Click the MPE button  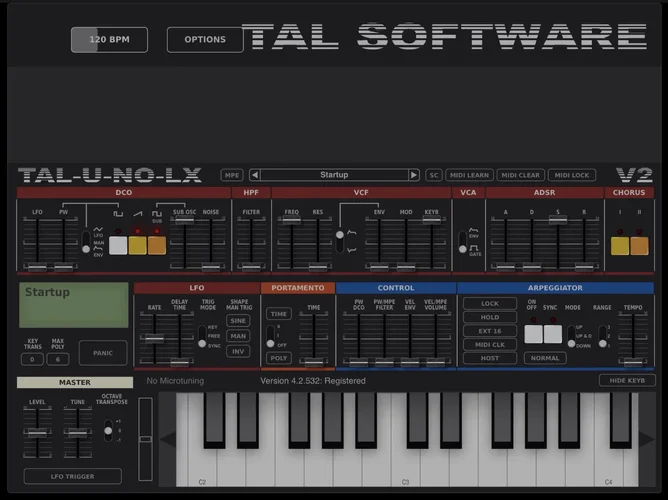(x=232, y=175)
